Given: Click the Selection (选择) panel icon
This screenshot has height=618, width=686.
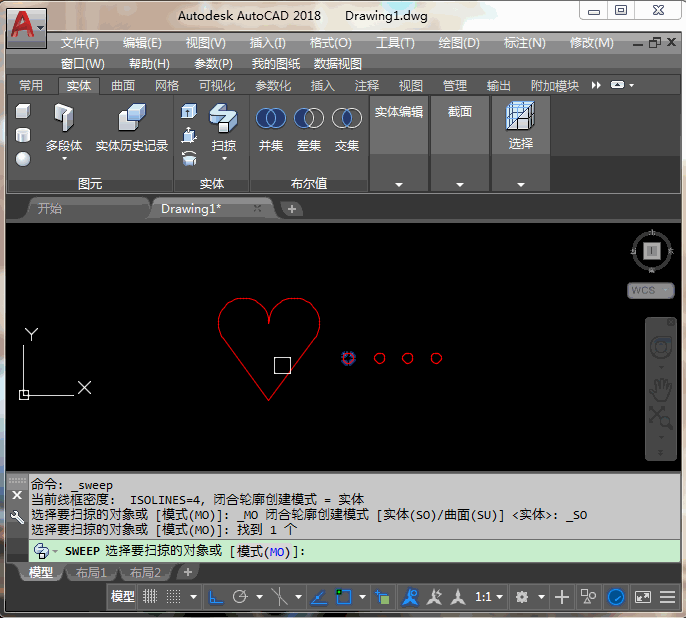Looking at the screenshot, I should [x=521, y=116].
